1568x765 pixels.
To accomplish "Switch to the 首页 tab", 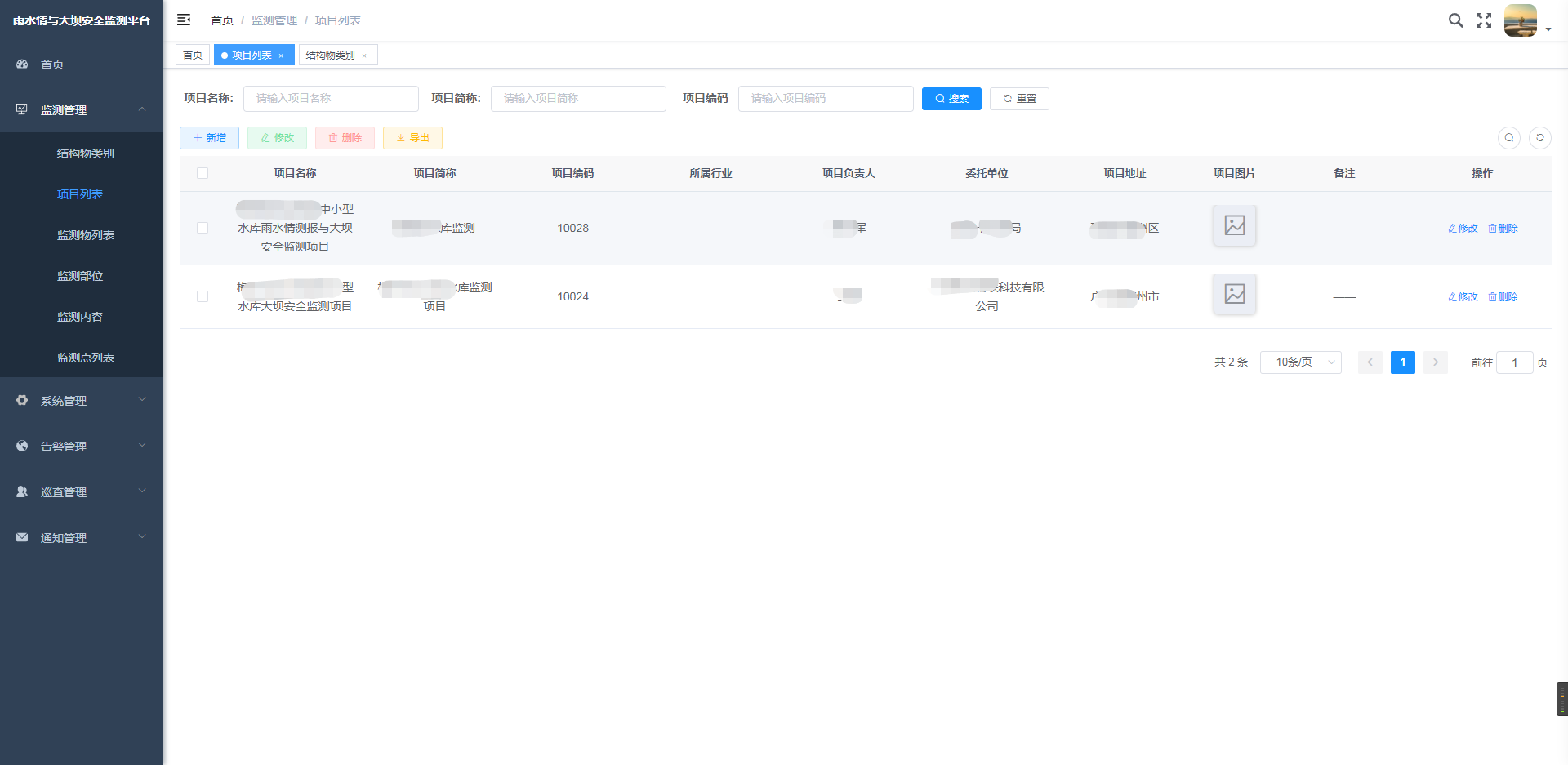I will (x=193, y=56).
